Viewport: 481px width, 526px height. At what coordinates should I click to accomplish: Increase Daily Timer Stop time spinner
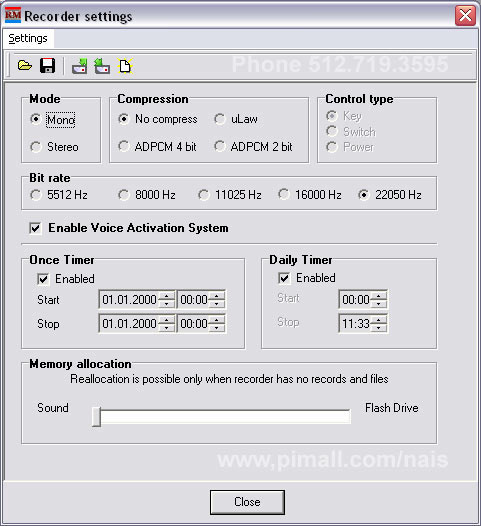378,320
